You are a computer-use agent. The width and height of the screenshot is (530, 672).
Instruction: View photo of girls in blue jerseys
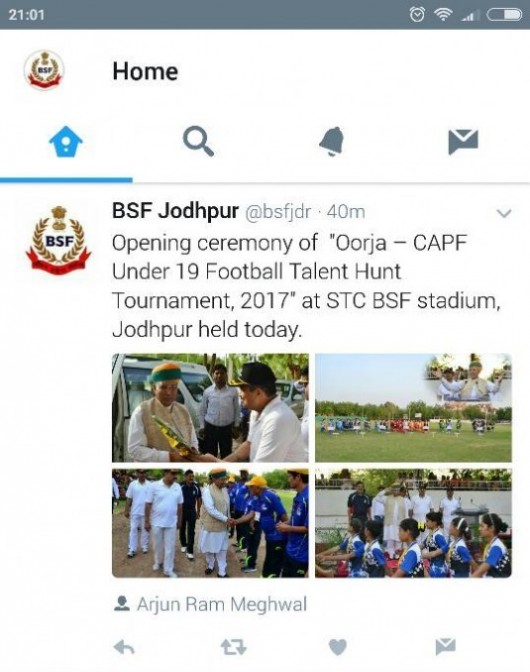[x=413, y=523]
